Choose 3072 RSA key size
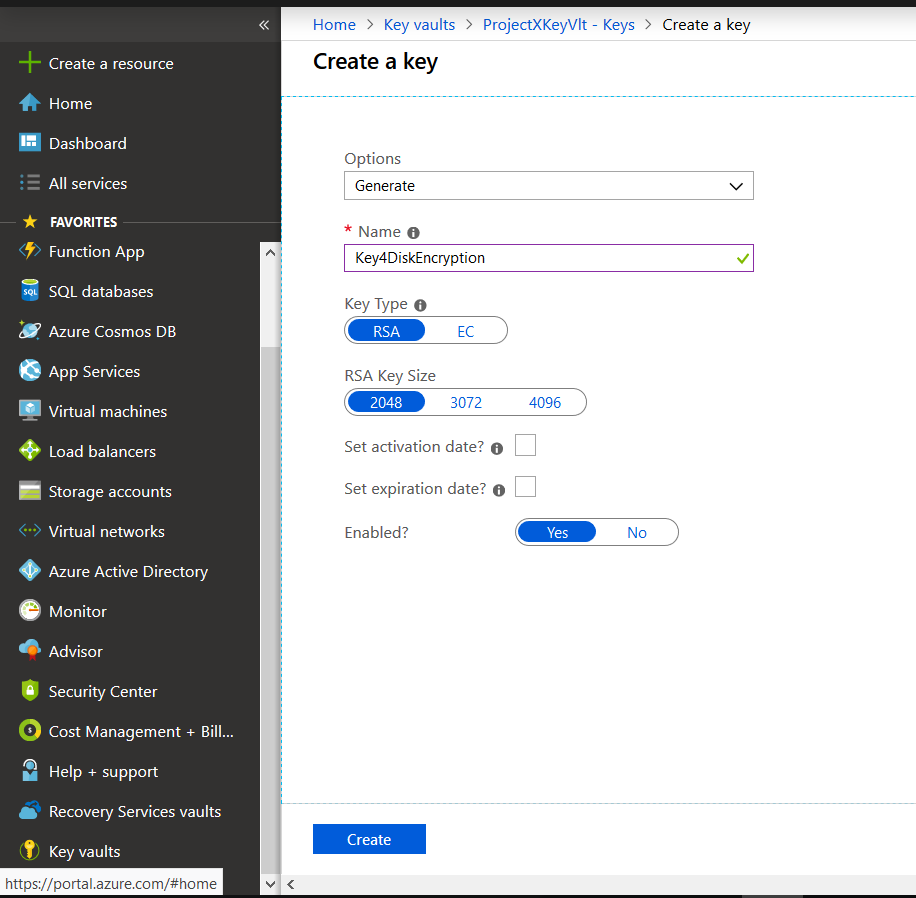The height and width of the screenshot is (898, 916). pos(466,402)
